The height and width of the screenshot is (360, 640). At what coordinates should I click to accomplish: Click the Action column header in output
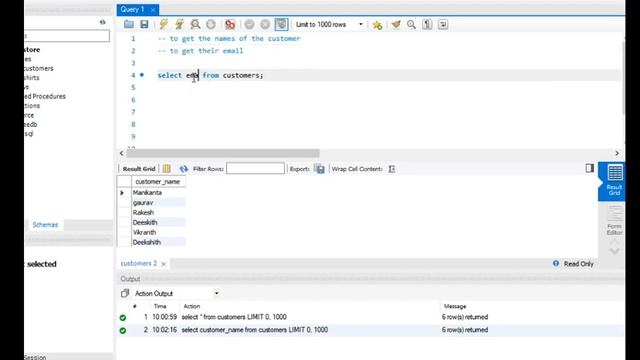point(192,306)
